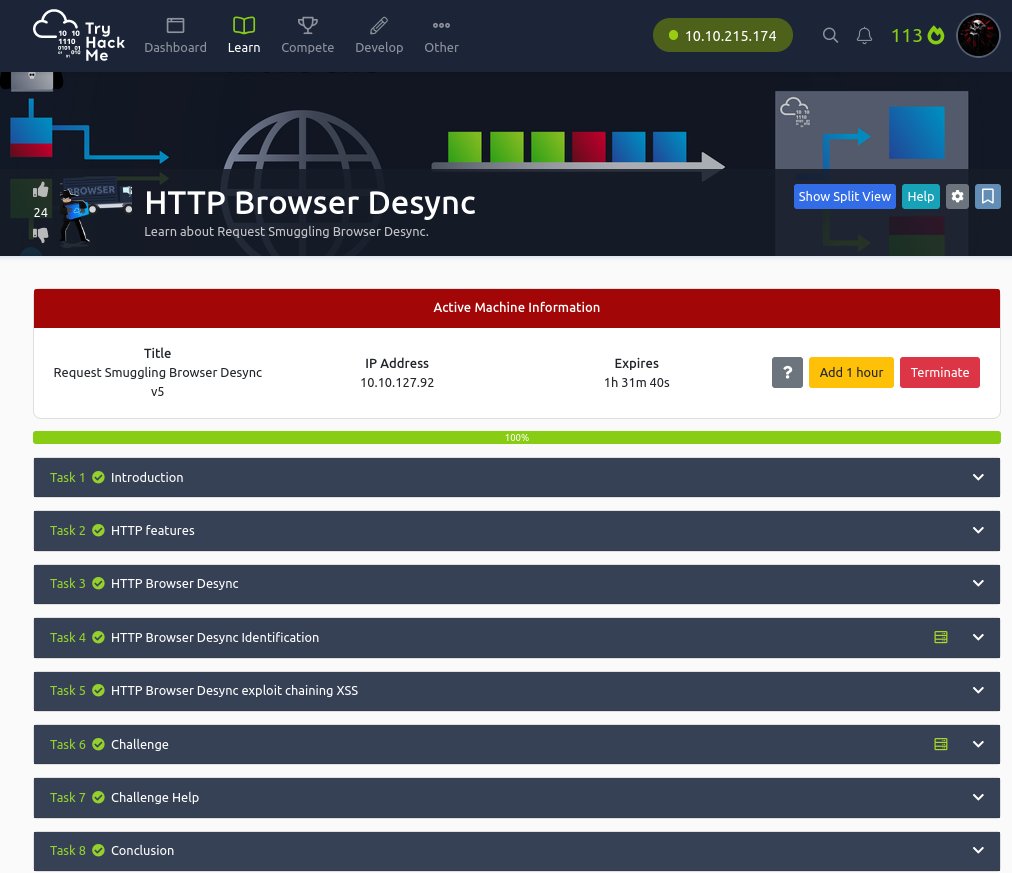Click Task 6 green completed checkmark
1012x873 pixels.
[98, 745]
